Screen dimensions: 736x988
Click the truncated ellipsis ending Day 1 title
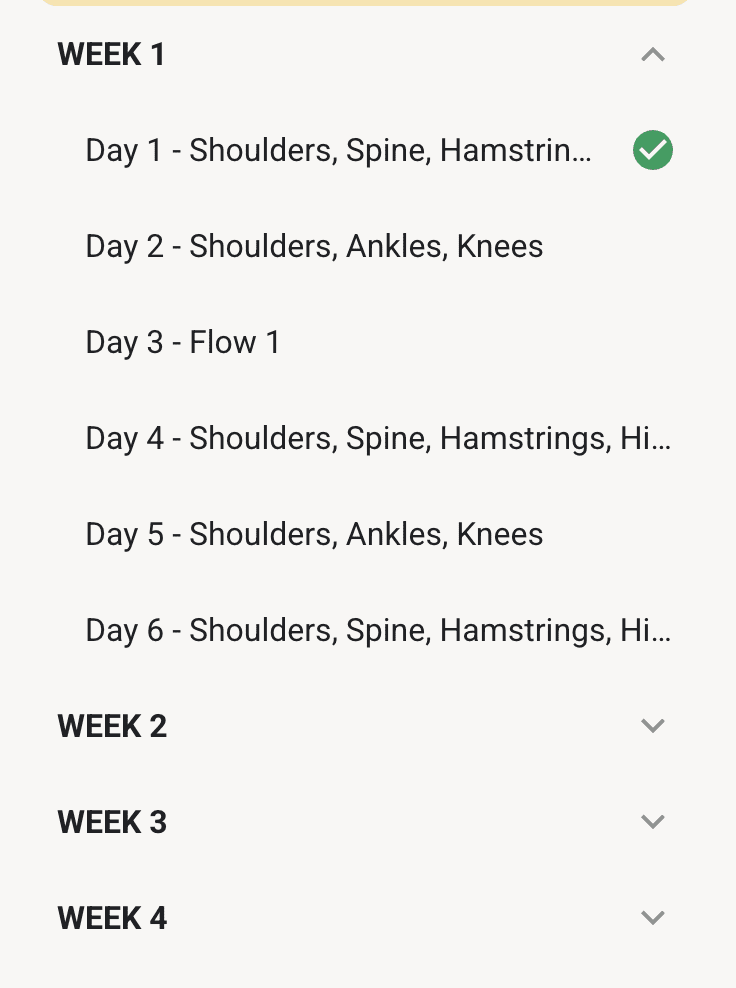pos(582,151)
